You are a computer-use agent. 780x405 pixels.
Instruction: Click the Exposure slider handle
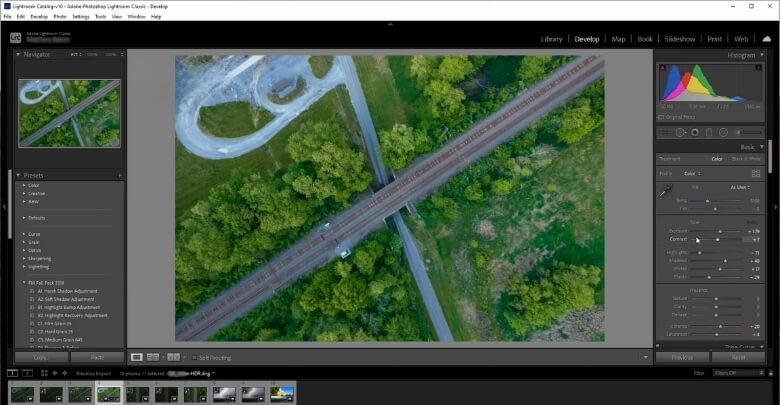point(720,231)
